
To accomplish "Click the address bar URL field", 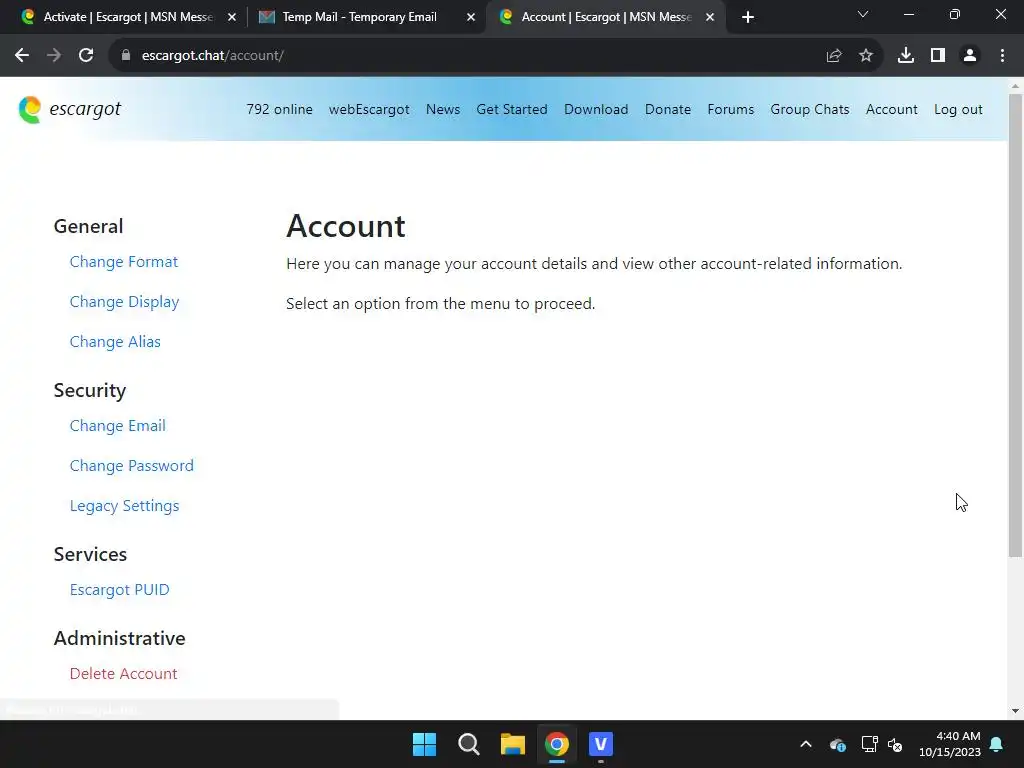I will 470,56.
